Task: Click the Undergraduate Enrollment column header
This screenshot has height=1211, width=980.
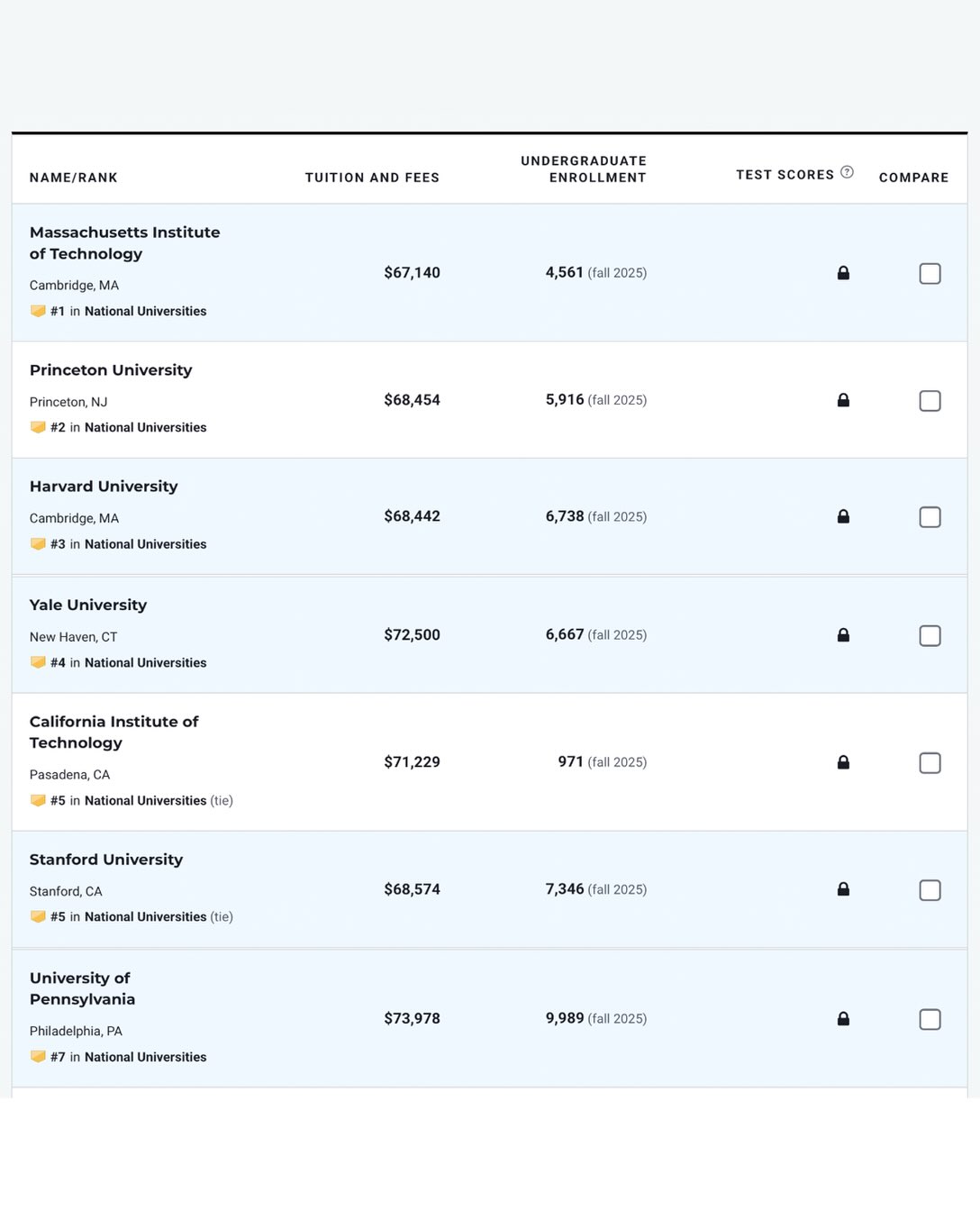Action: point(584,169)
